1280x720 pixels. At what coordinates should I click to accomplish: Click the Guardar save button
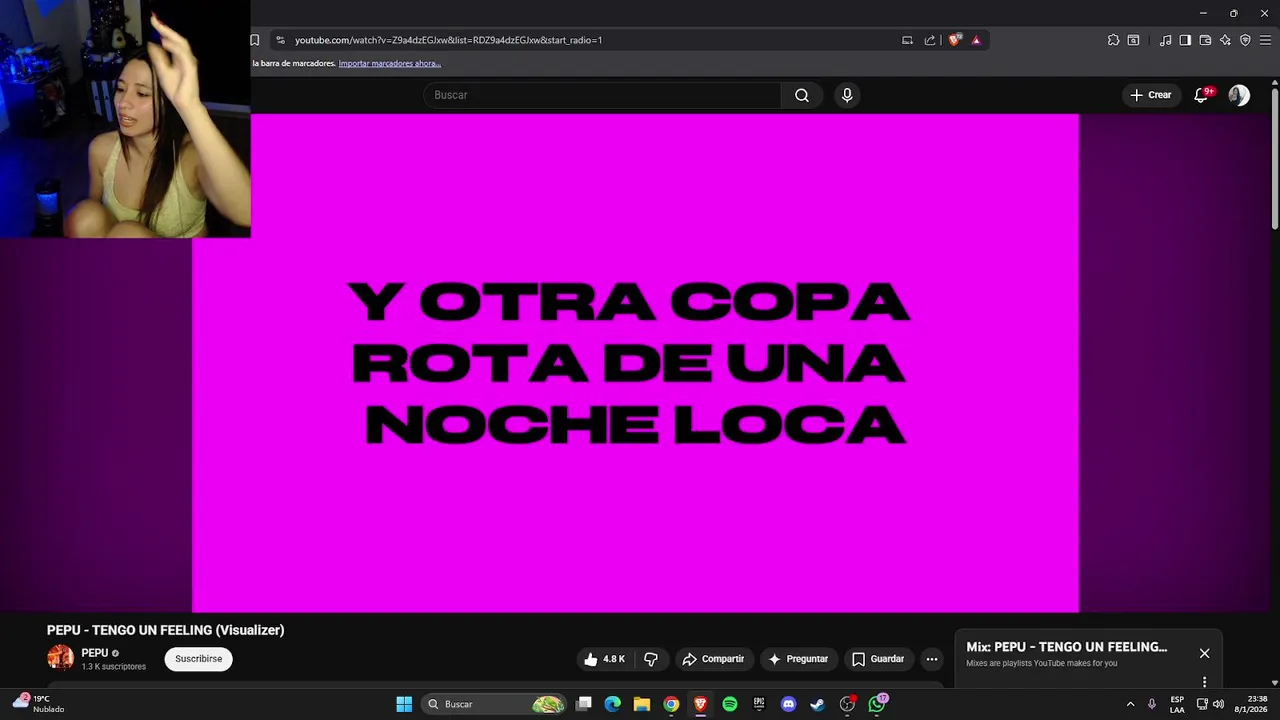tap(877, 659)
